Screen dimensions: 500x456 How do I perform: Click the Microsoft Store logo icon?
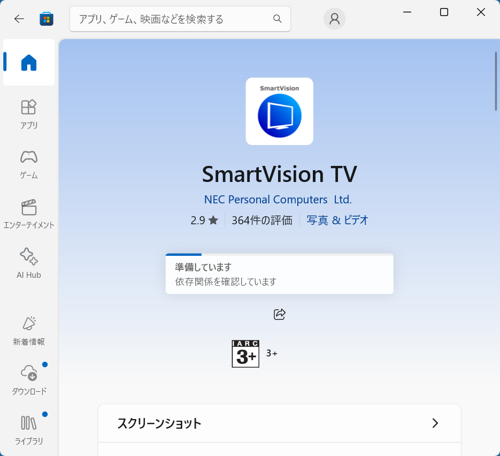46,19
